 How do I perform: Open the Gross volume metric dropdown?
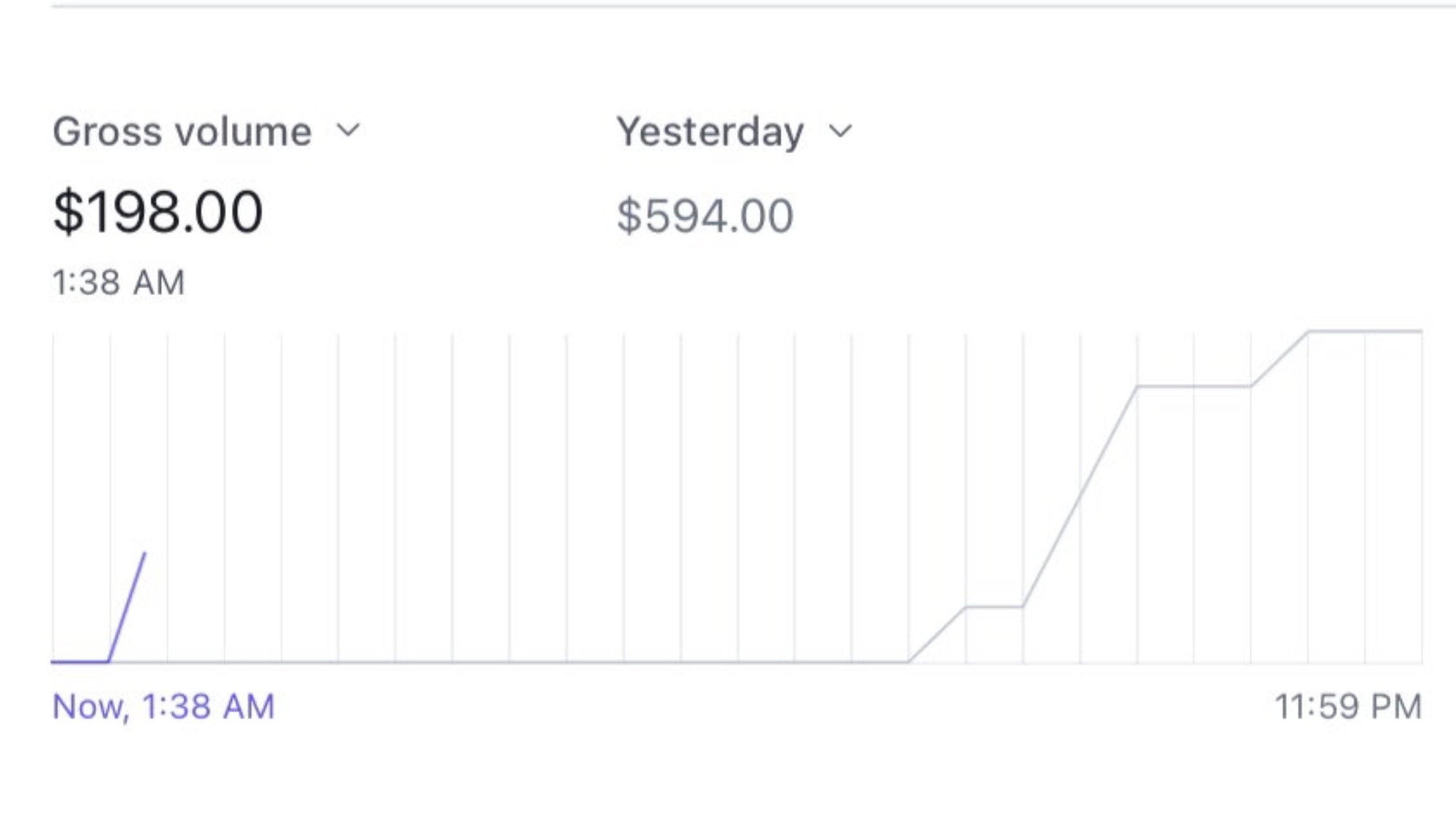[x=182, y=132]
